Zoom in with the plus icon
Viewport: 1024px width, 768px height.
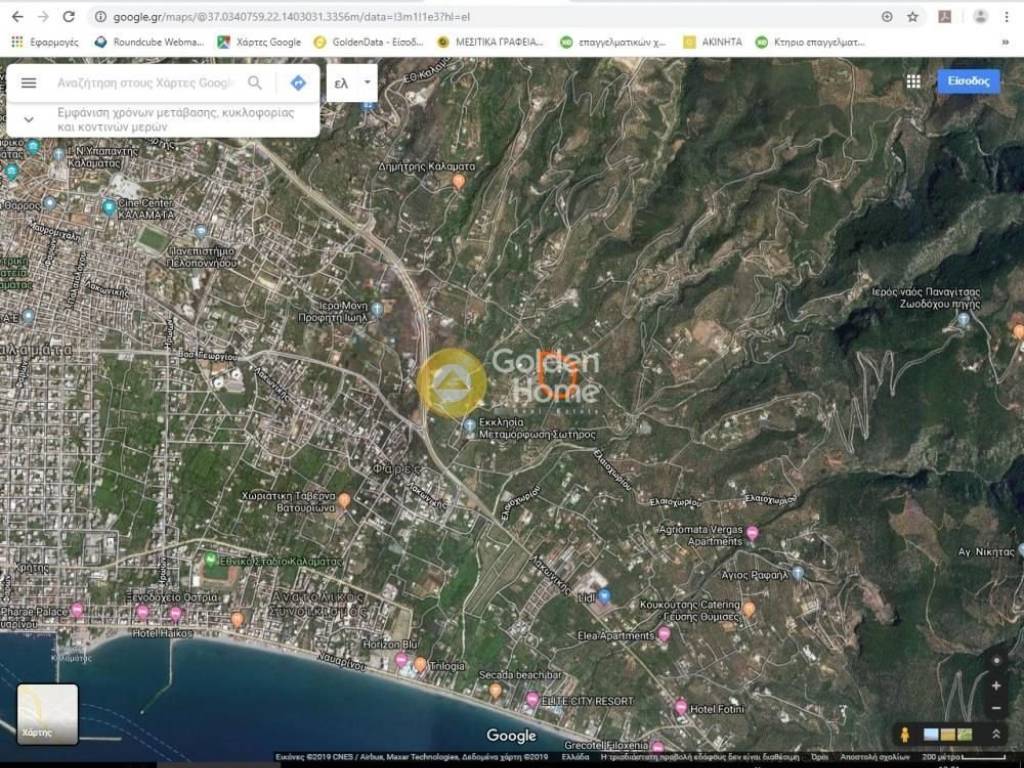pos(996,687)
